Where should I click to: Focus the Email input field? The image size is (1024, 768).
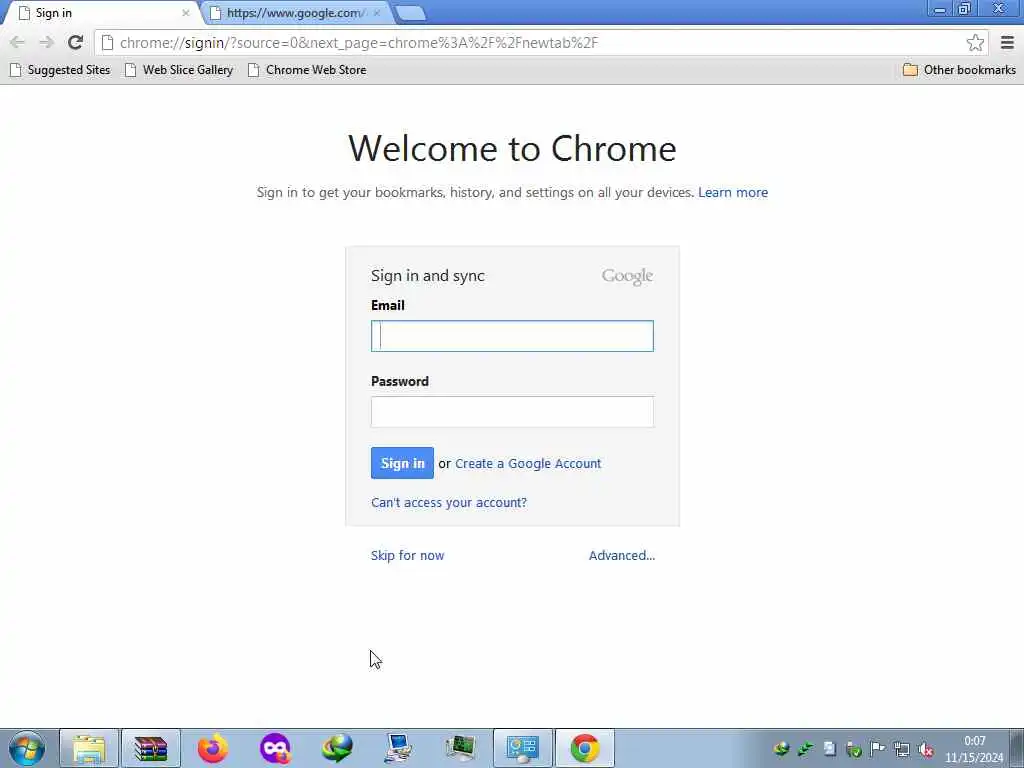coord(512,336)
